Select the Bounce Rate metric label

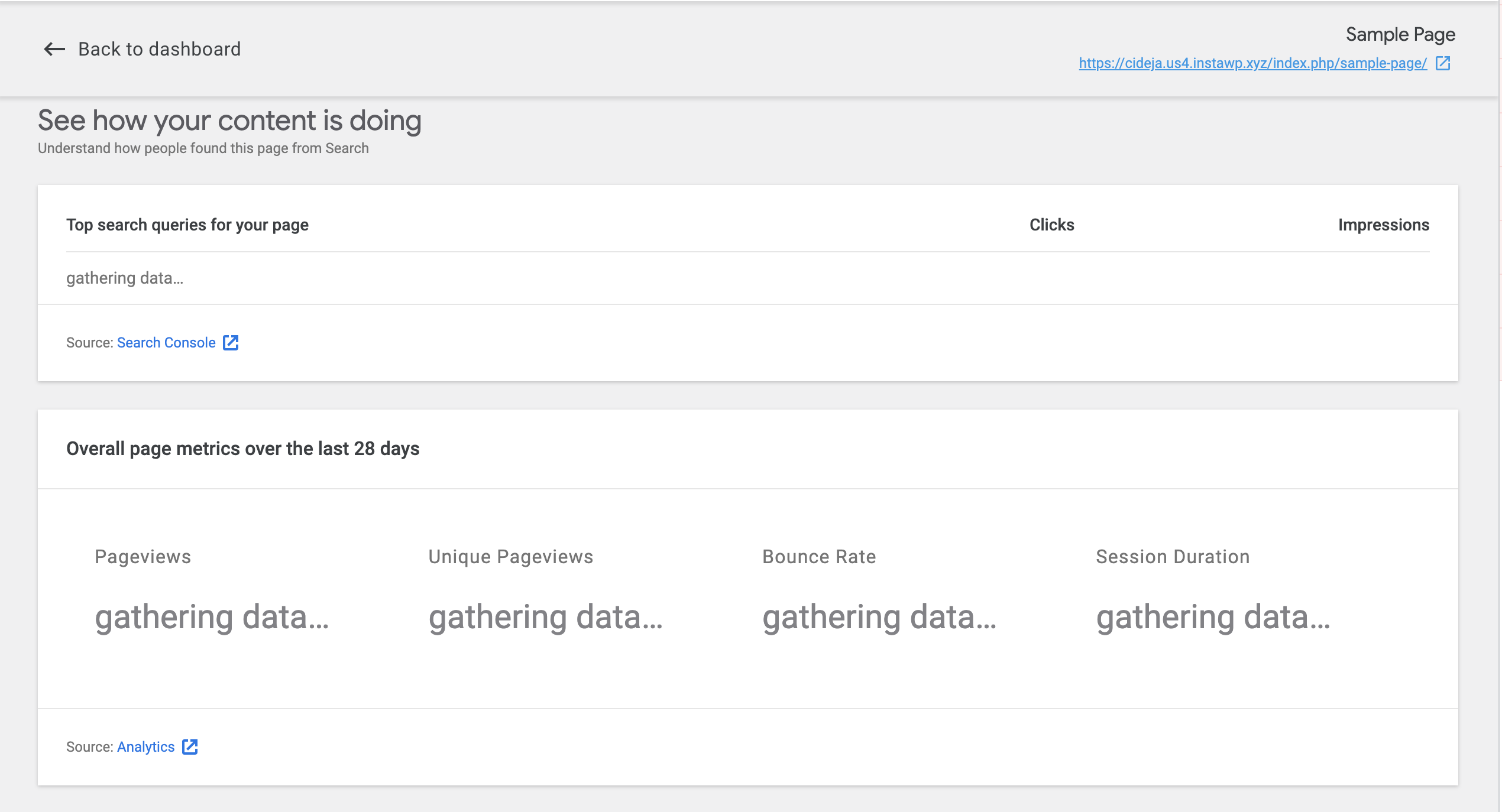pos(819,557)
